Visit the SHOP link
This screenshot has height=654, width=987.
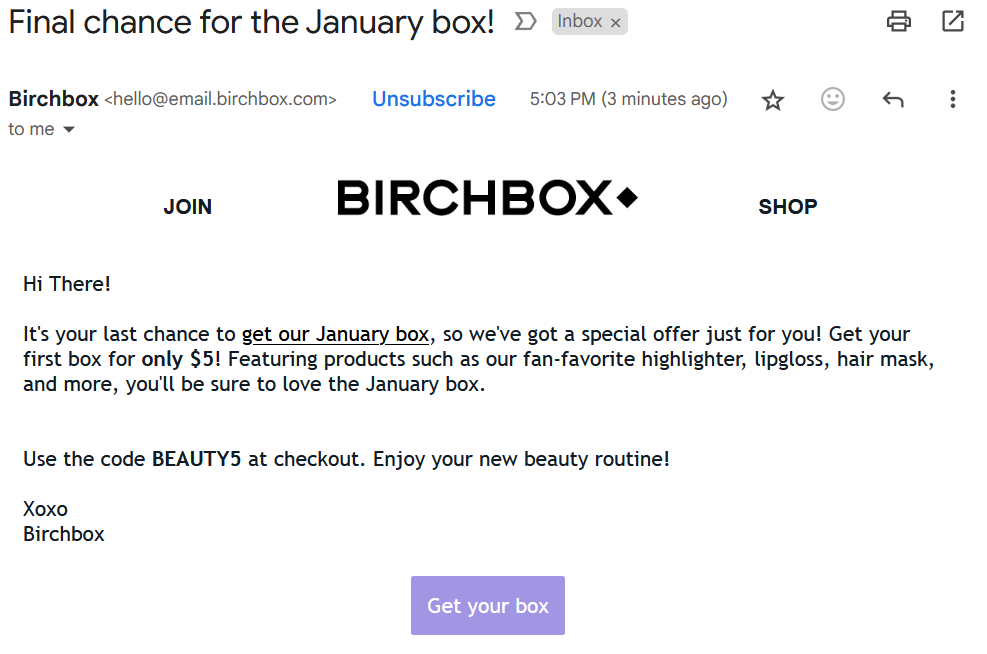pyautogui.click(x=787, y=207)
